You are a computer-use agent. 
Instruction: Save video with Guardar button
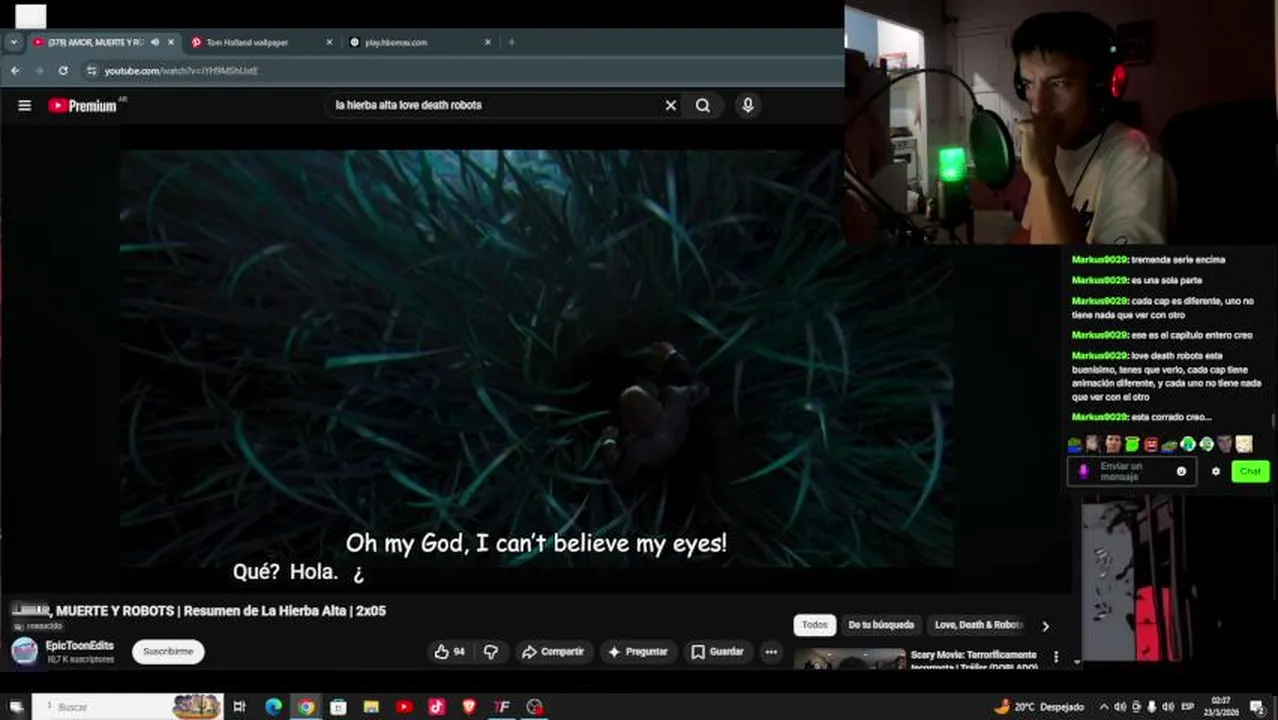717,652
